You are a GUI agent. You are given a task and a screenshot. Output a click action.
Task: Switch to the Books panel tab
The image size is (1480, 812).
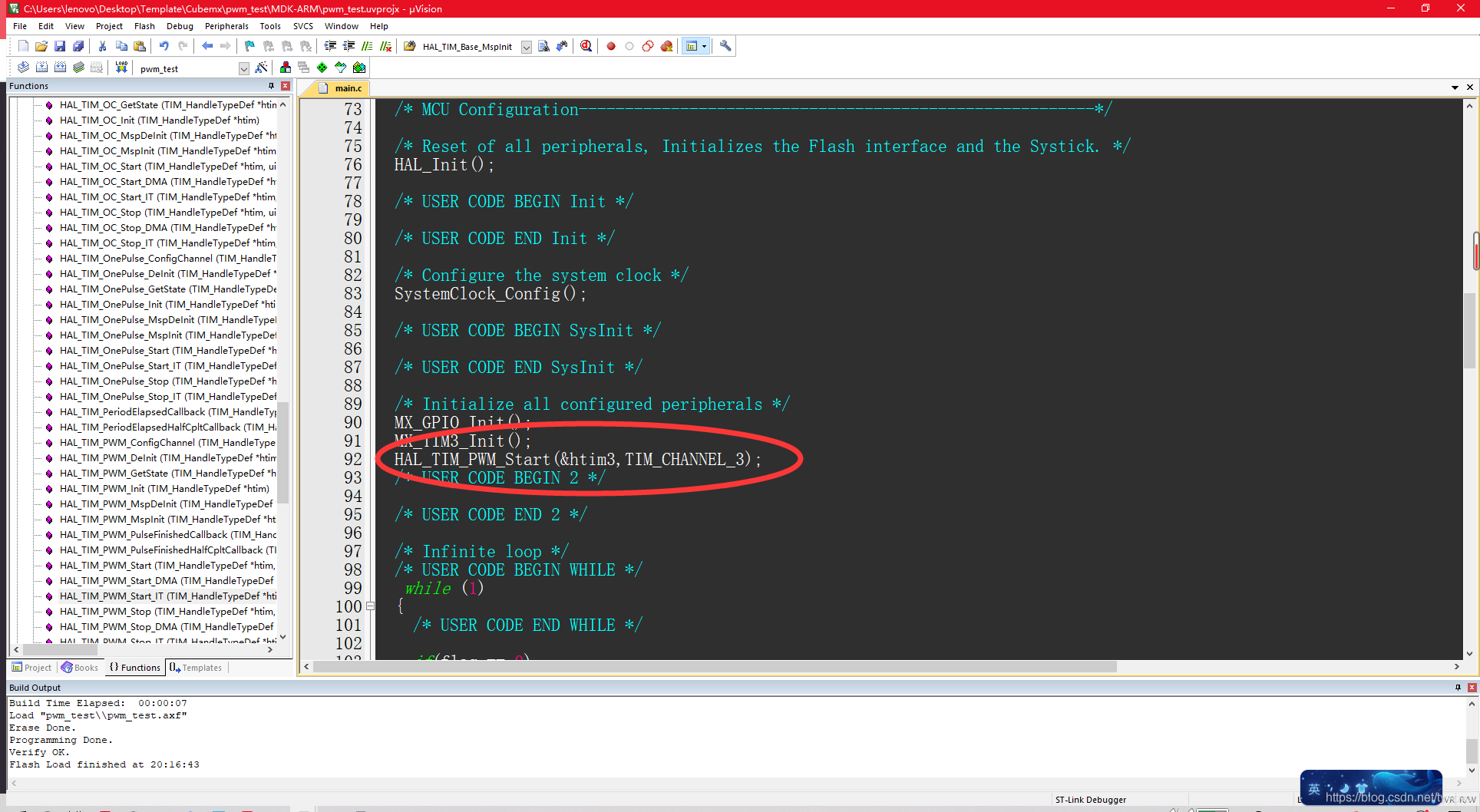point(80,668)
